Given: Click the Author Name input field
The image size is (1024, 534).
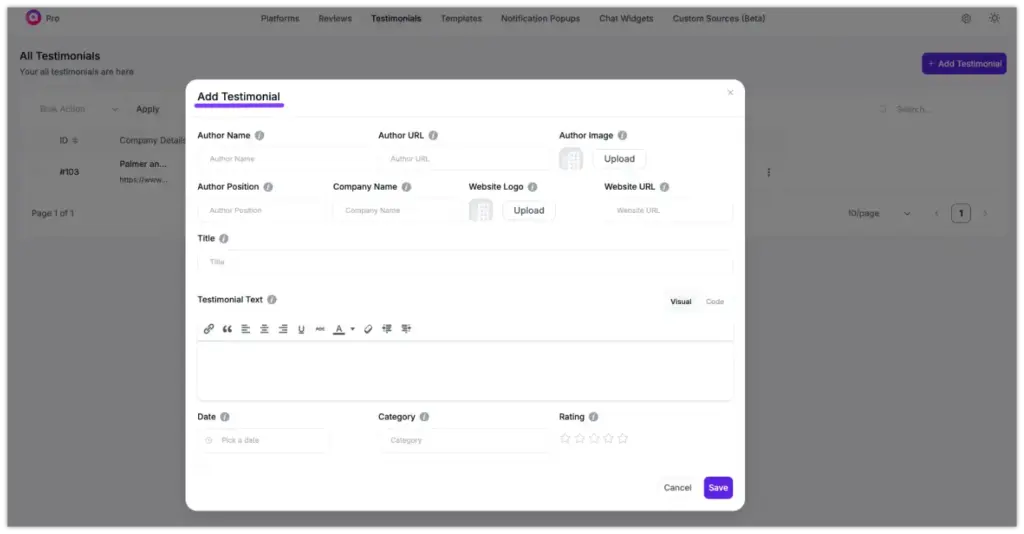Looking at the screenshot, I should pos(283,159).
